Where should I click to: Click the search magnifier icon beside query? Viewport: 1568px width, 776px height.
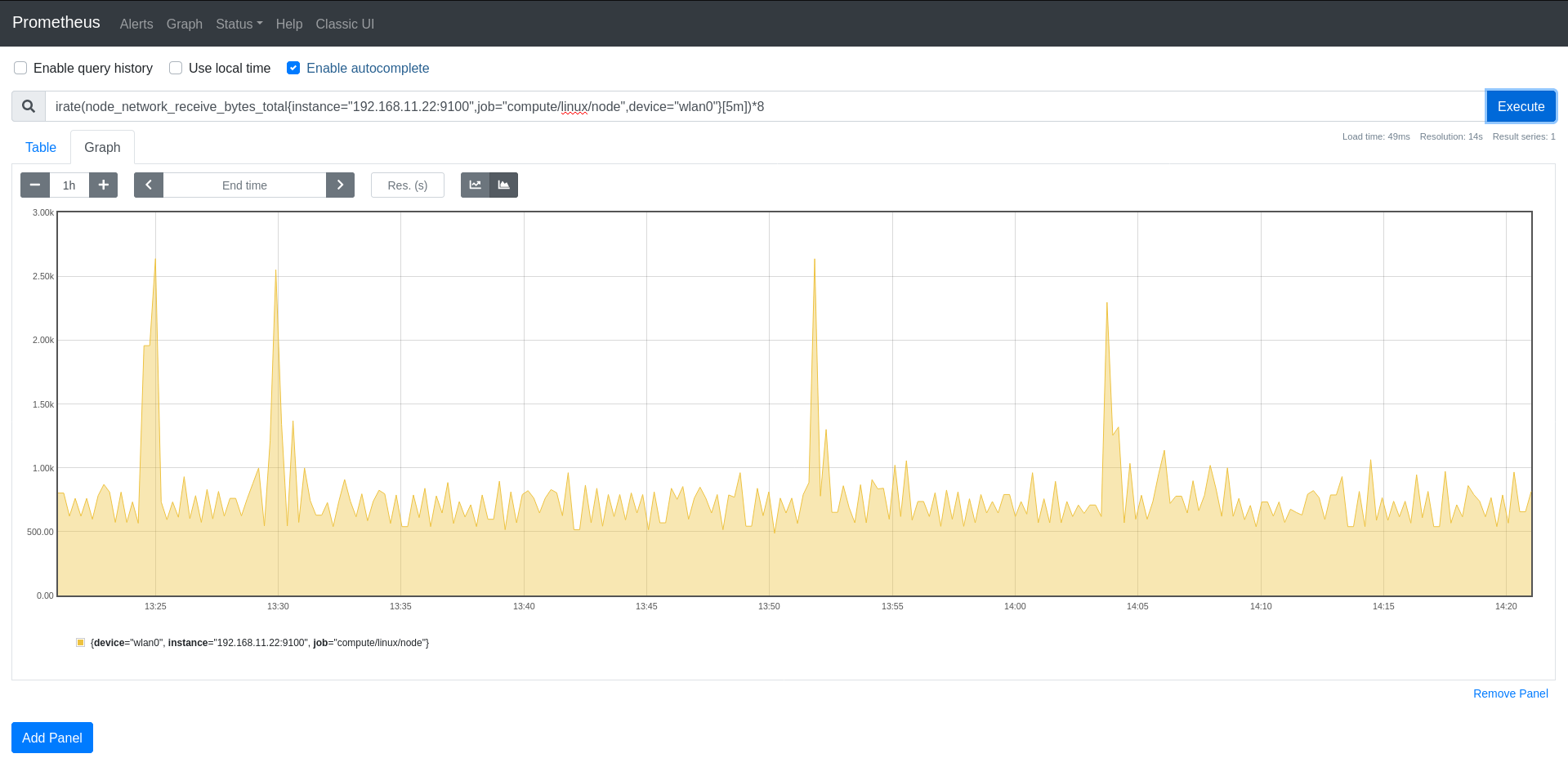pyautogui.click(x=29, y=106)
